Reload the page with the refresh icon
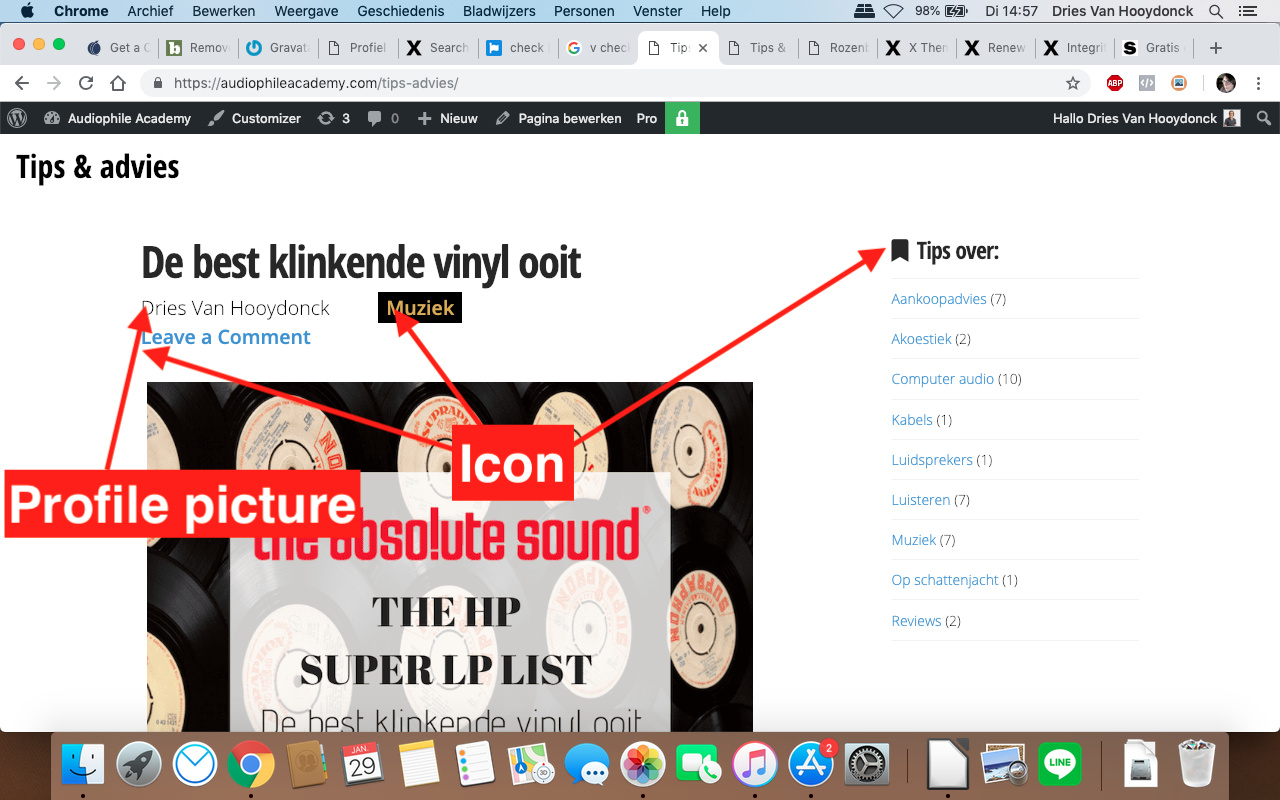 click(x=86, y=83)
